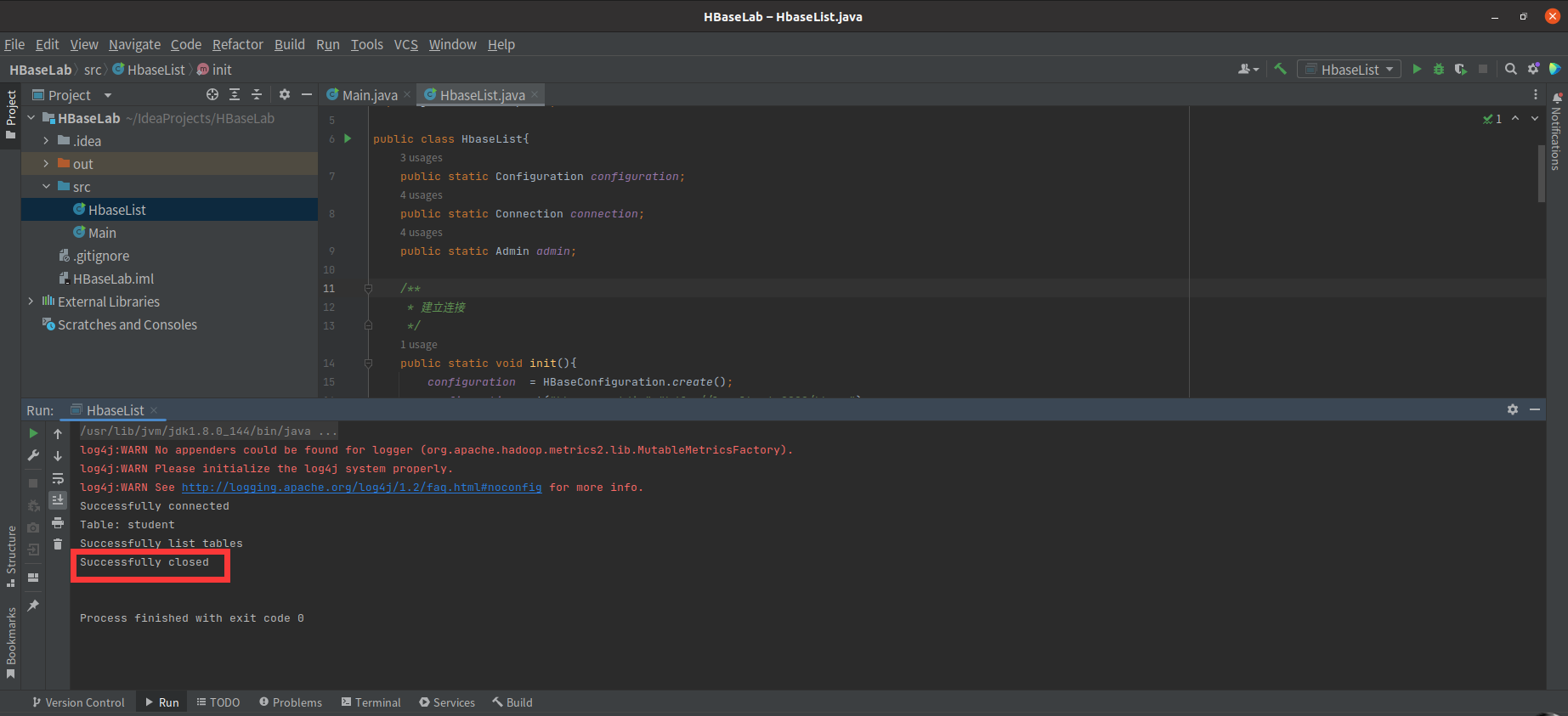This screenshot has width=1568, height=716.
Task: Close the Main.java tab
Action: click(407, 95)
